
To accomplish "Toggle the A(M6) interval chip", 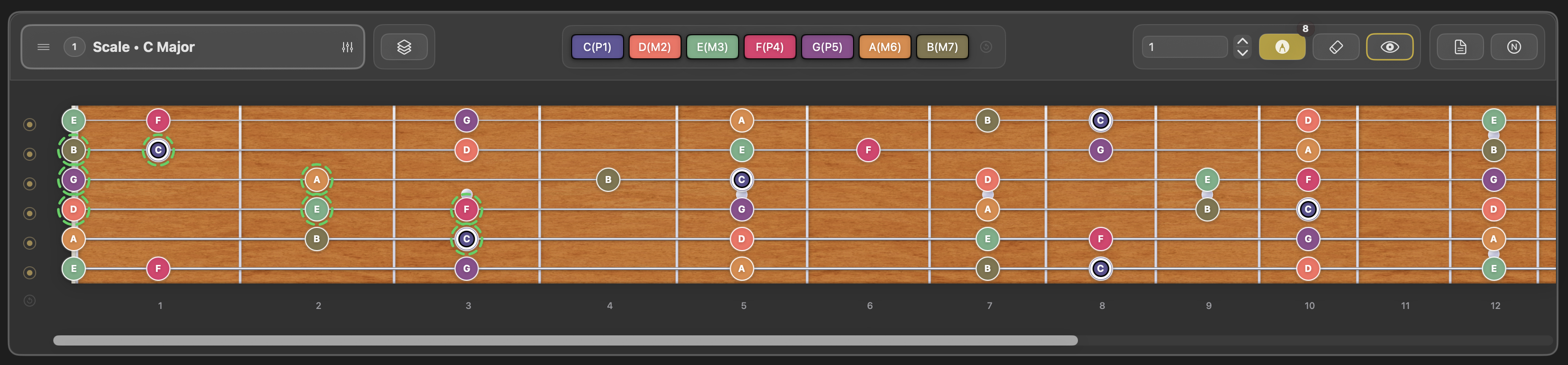I will [885, 47].
